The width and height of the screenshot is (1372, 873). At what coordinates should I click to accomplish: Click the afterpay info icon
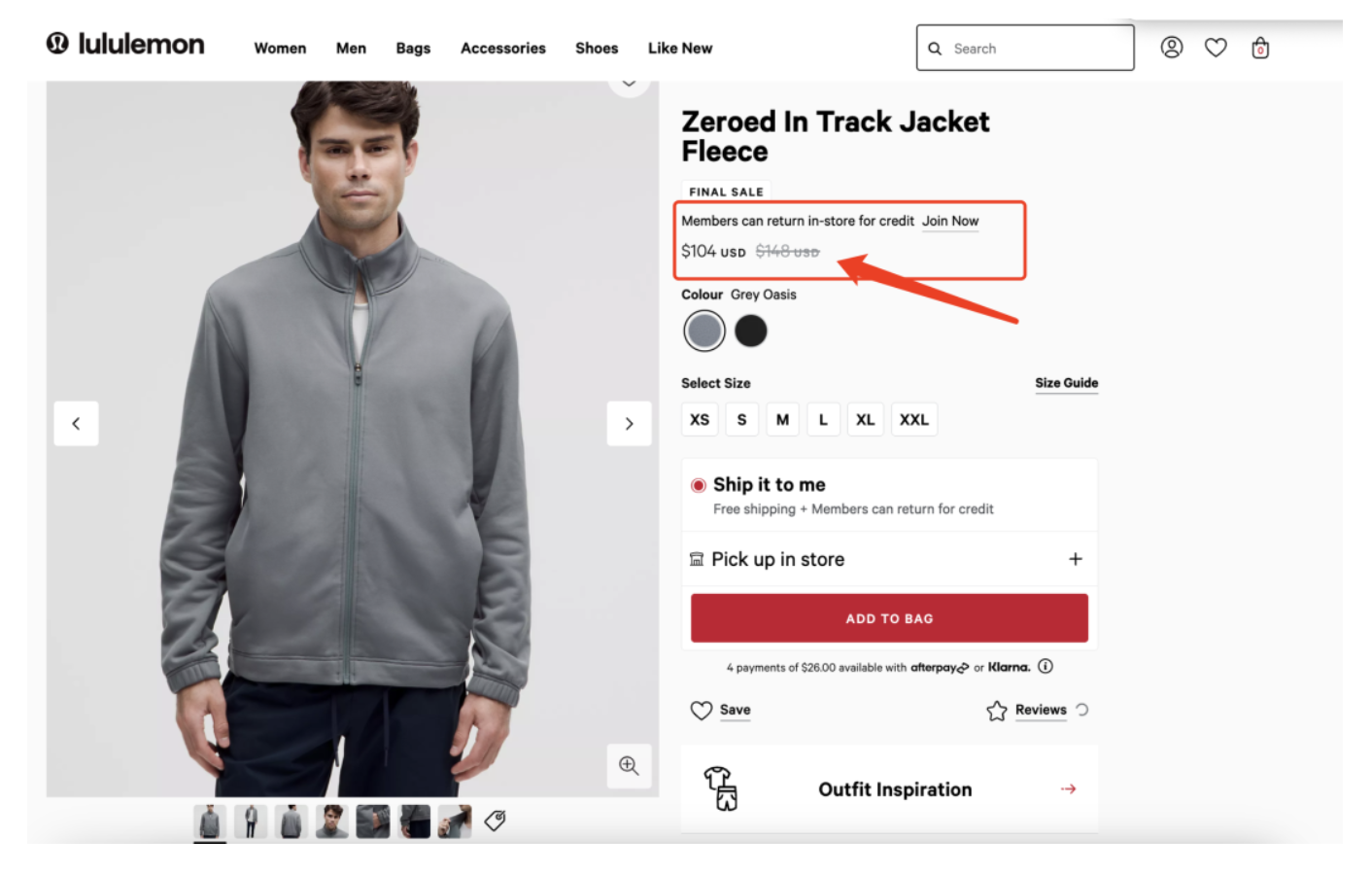click(1046, 667)
